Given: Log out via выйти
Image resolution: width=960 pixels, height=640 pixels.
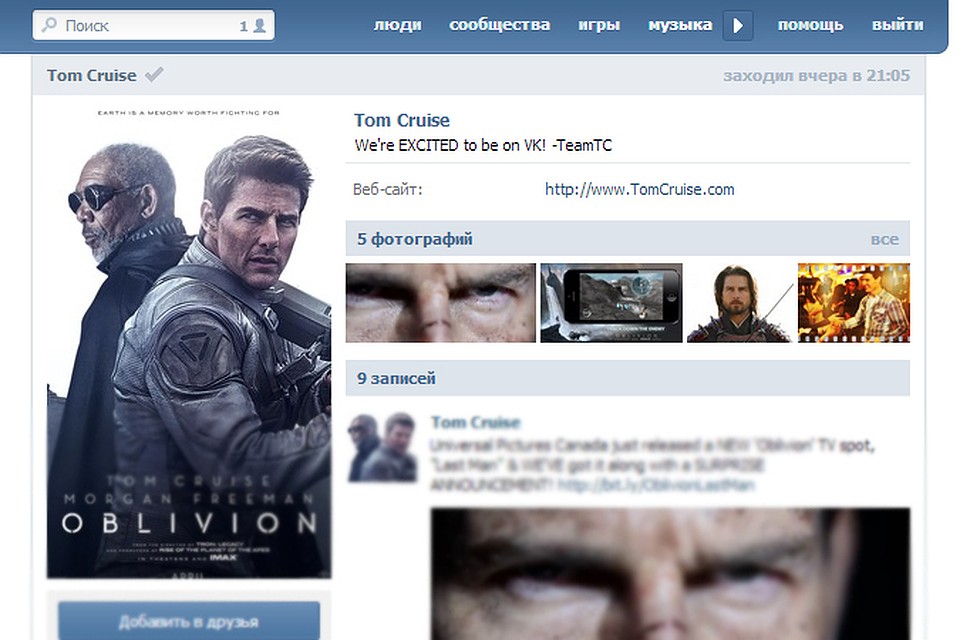Looking at the screenshot, I should point(898,25).
